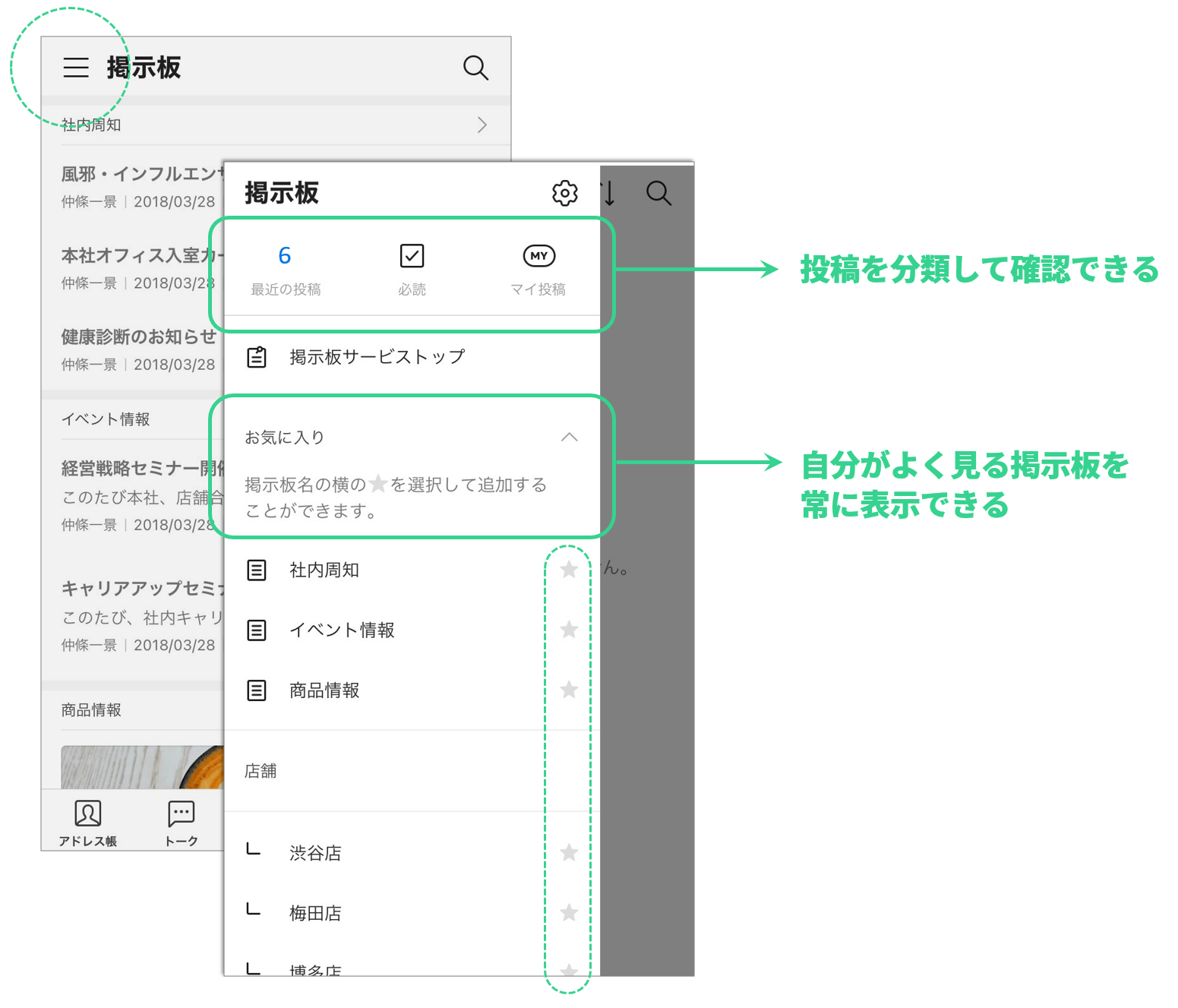Open 掲示板サービストップ menu item

[377, 357]
